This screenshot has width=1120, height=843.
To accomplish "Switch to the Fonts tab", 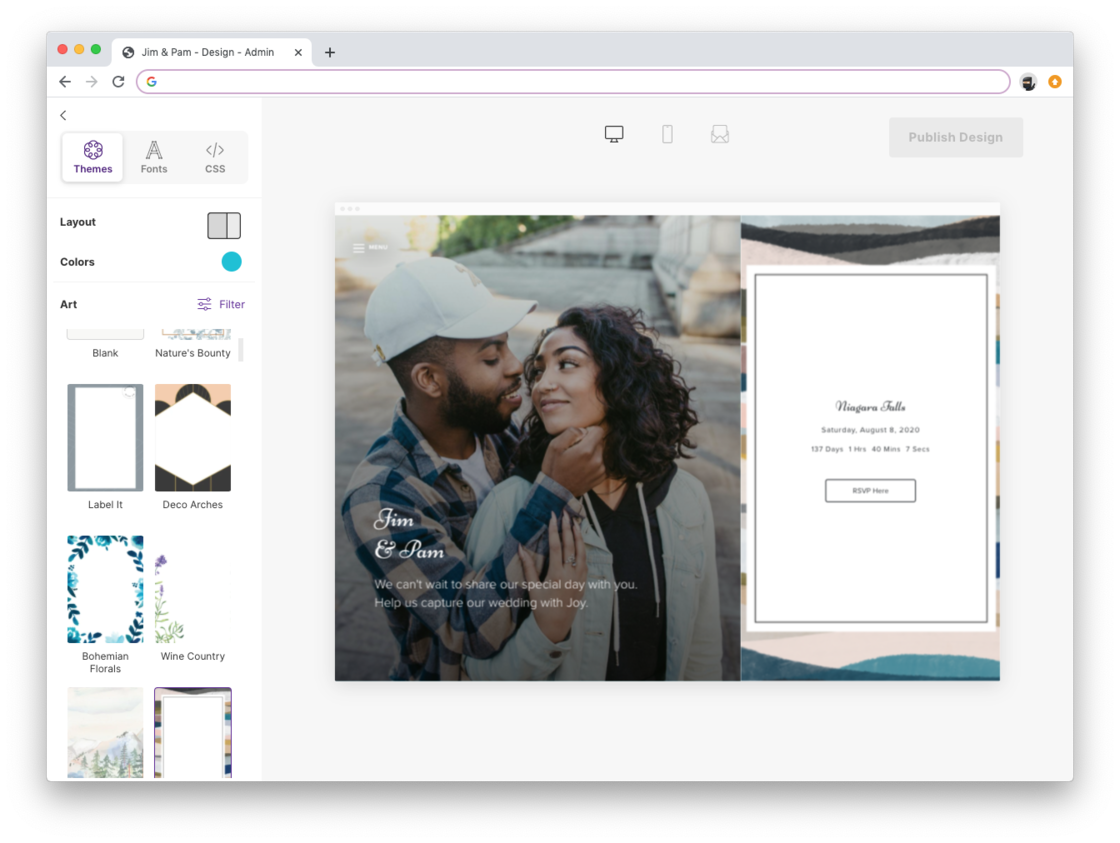I will (x=154, y=158).
